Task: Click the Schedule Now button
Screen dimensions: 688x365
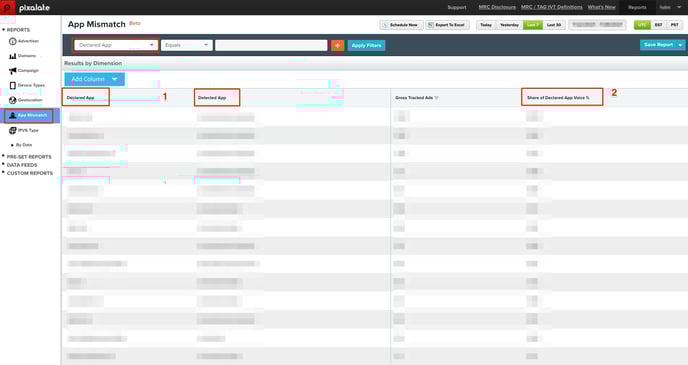Action: (x=401, y=25)
